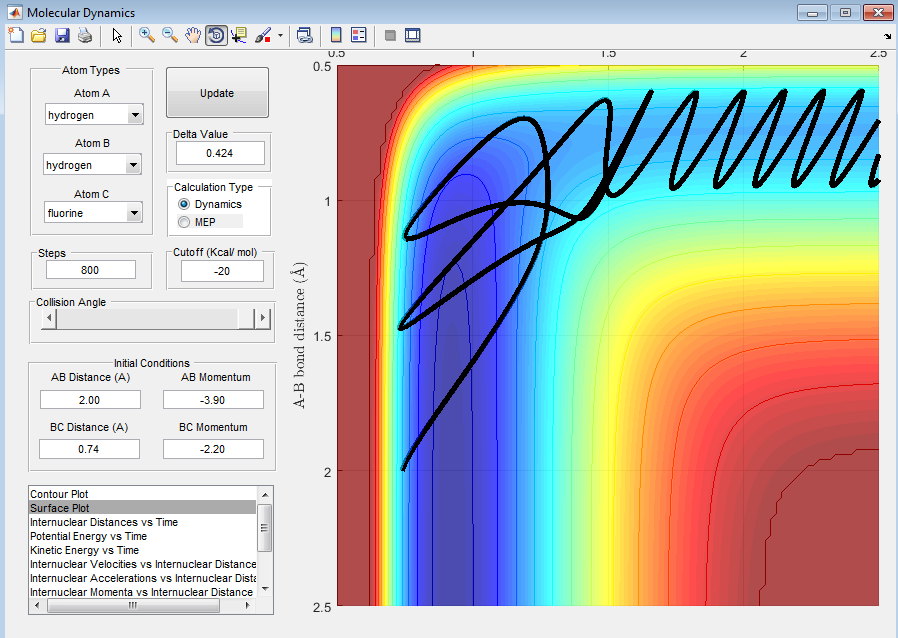Toggle the Rotate 3D tool

pos(216,36)
